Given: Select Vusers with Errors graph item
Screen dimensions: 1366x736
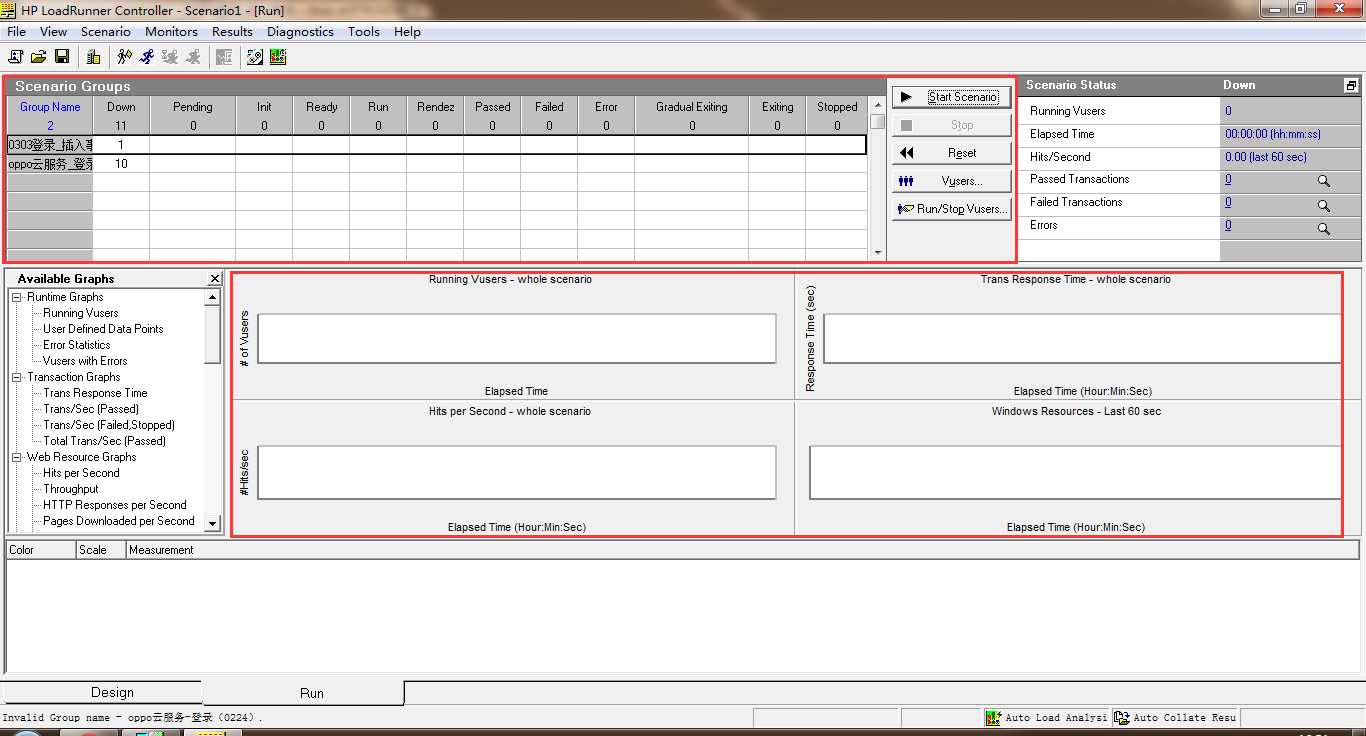Looking at the screenshot, I should (x=85, y=361).
